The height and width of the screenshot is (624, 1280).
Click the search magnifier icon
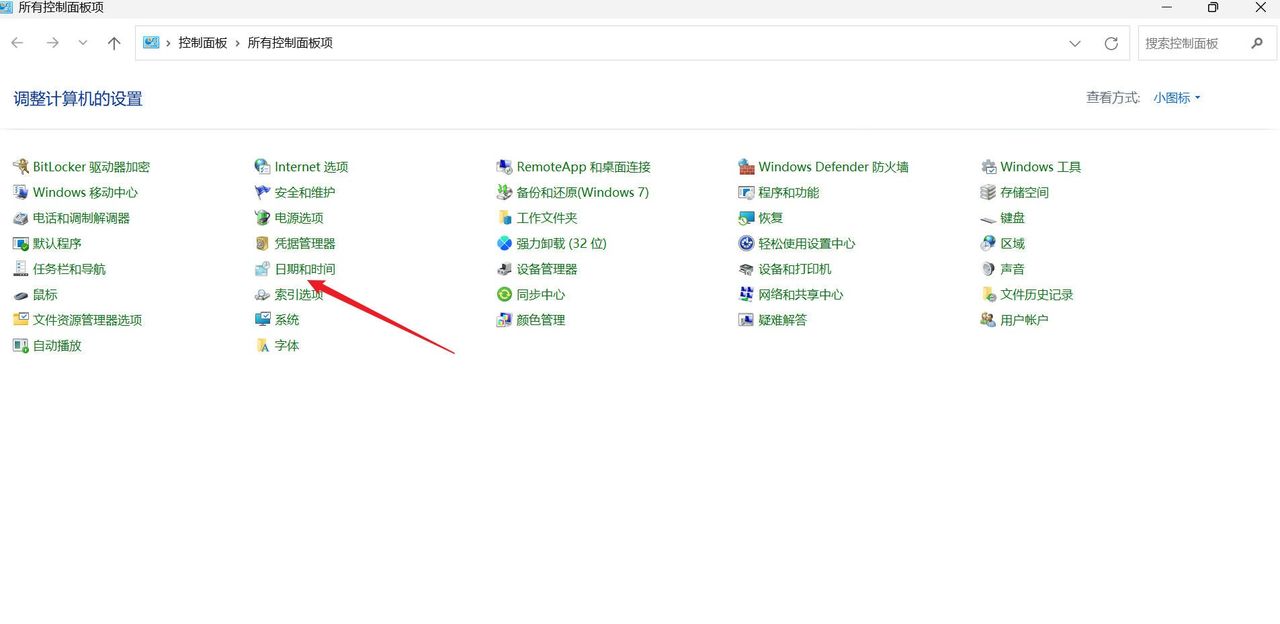click(x=1257, y=44)
